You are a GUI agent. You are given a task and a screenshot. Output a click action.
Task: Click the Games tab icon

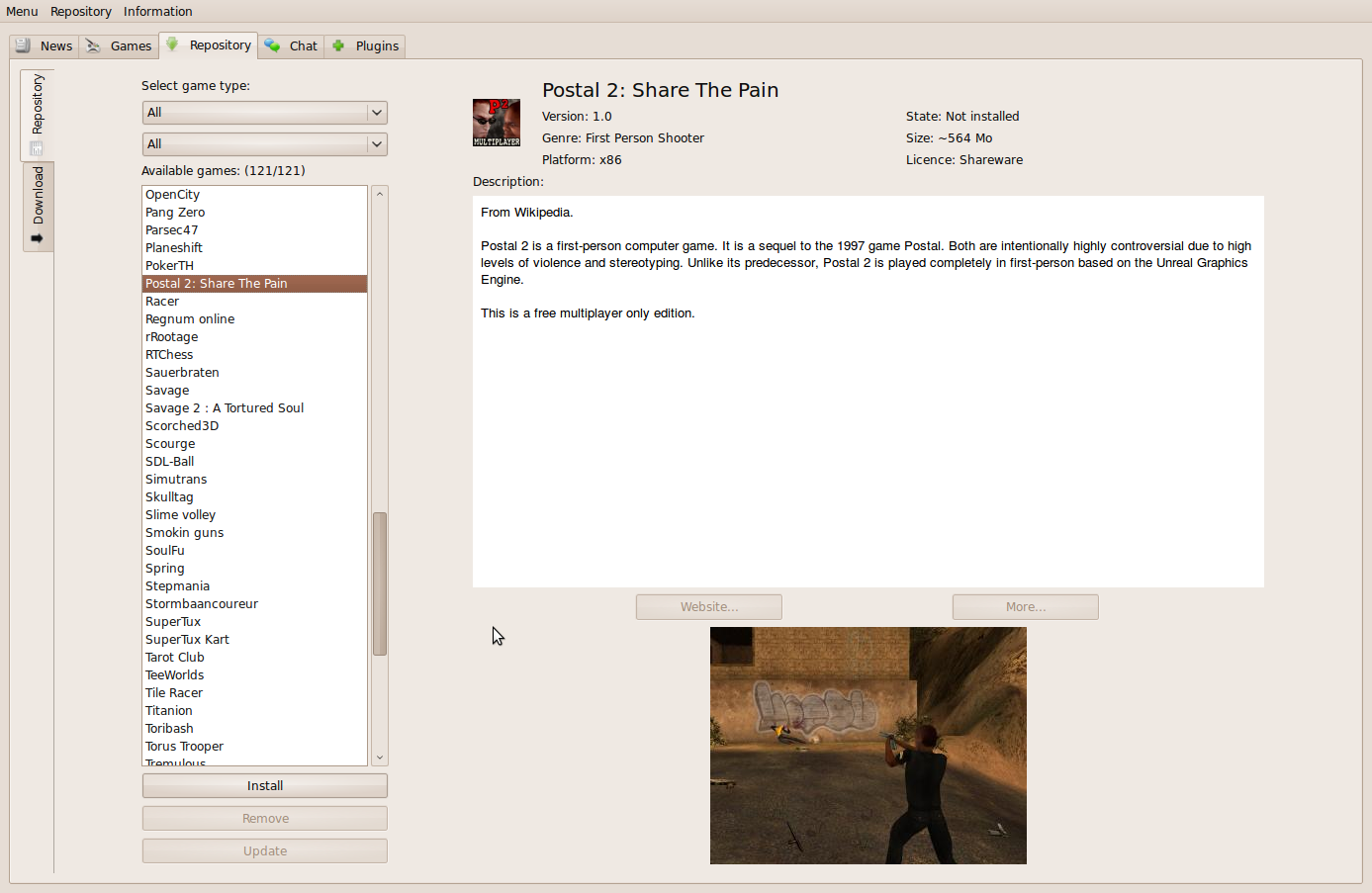coord(94,45)
